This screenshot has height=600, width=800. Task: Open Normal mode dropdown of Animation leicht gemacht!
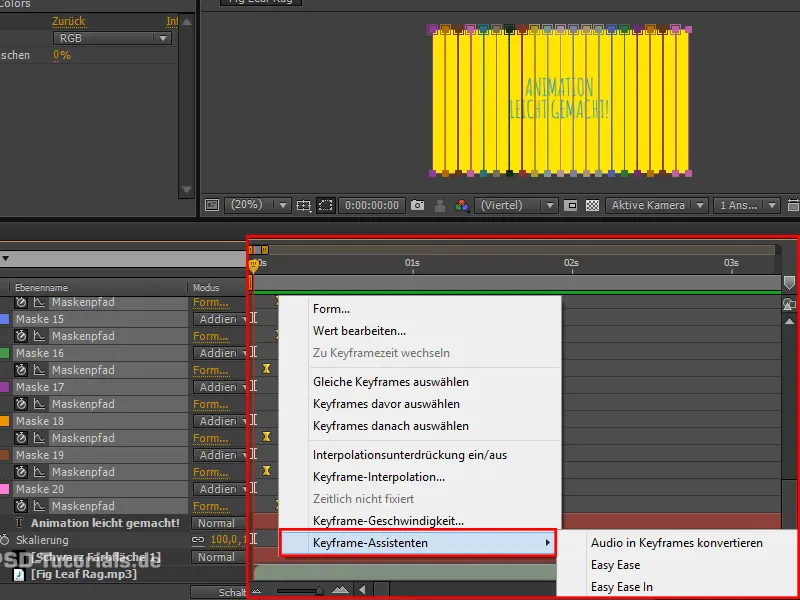pyautogui.click(x=218, y=523)
